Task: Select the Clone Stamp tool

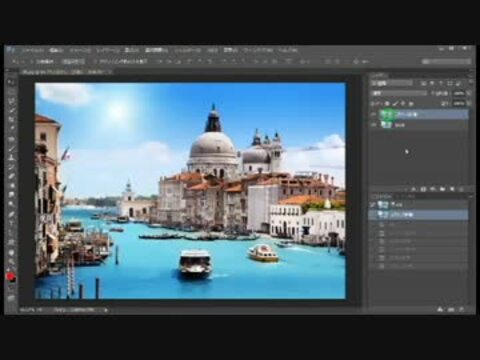Action: point(11,157)
